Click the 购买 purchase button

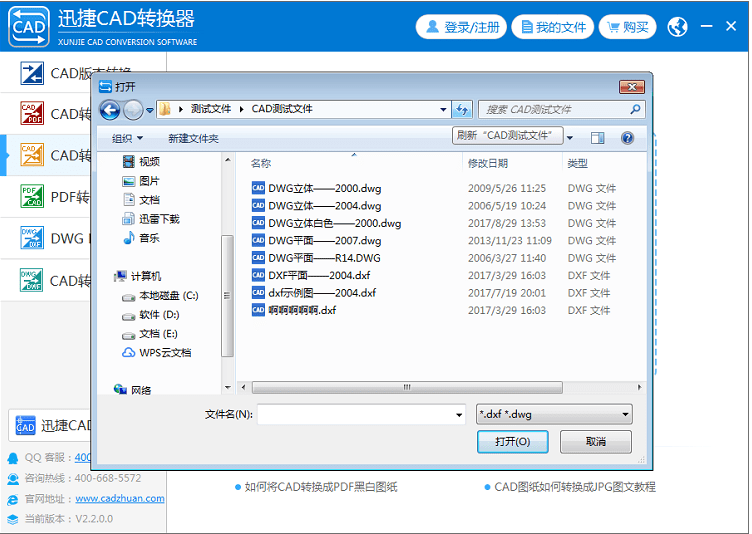tap(627, 27)
